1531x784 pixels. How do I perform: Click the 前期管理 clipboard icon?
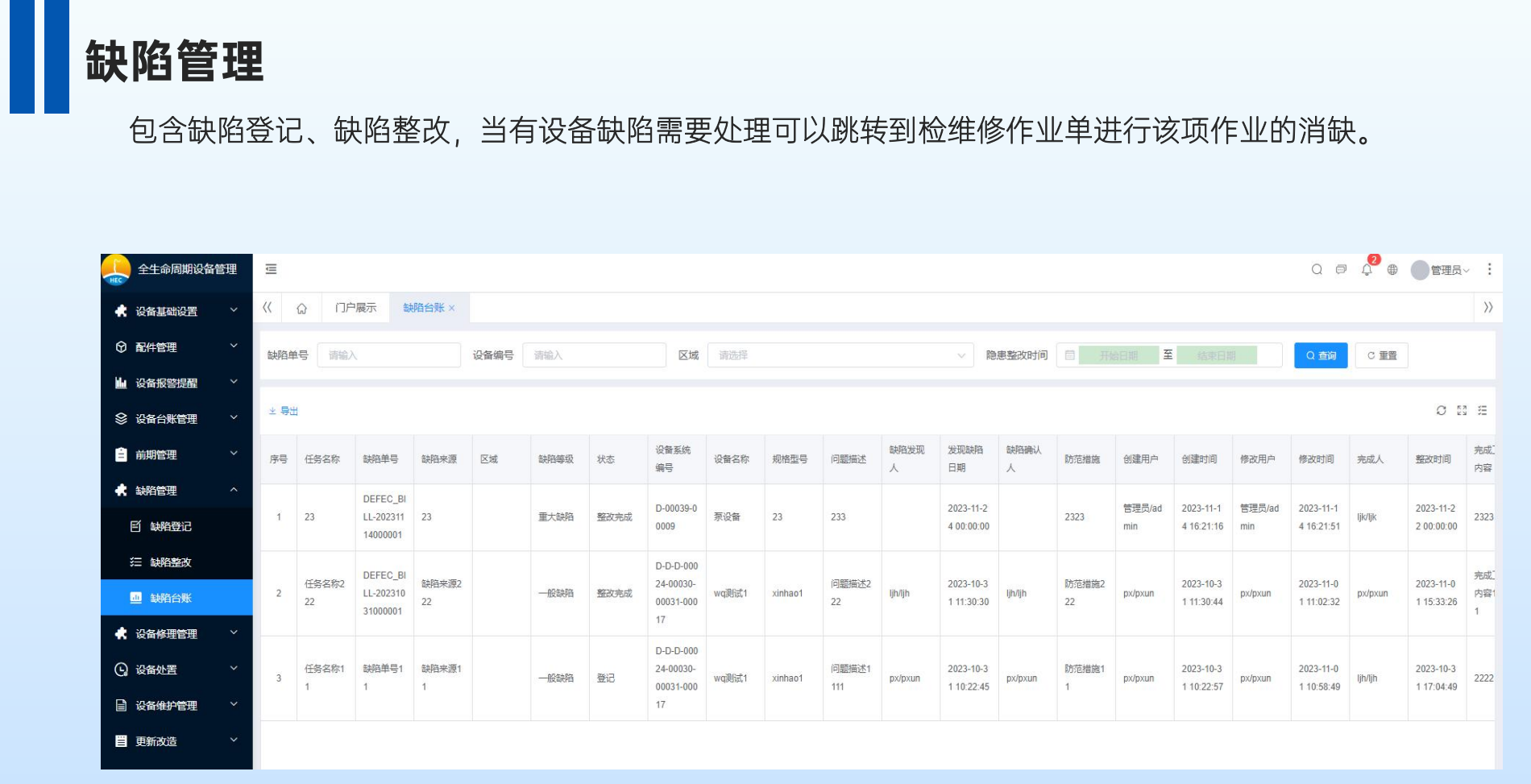click(x=121, y=454)
